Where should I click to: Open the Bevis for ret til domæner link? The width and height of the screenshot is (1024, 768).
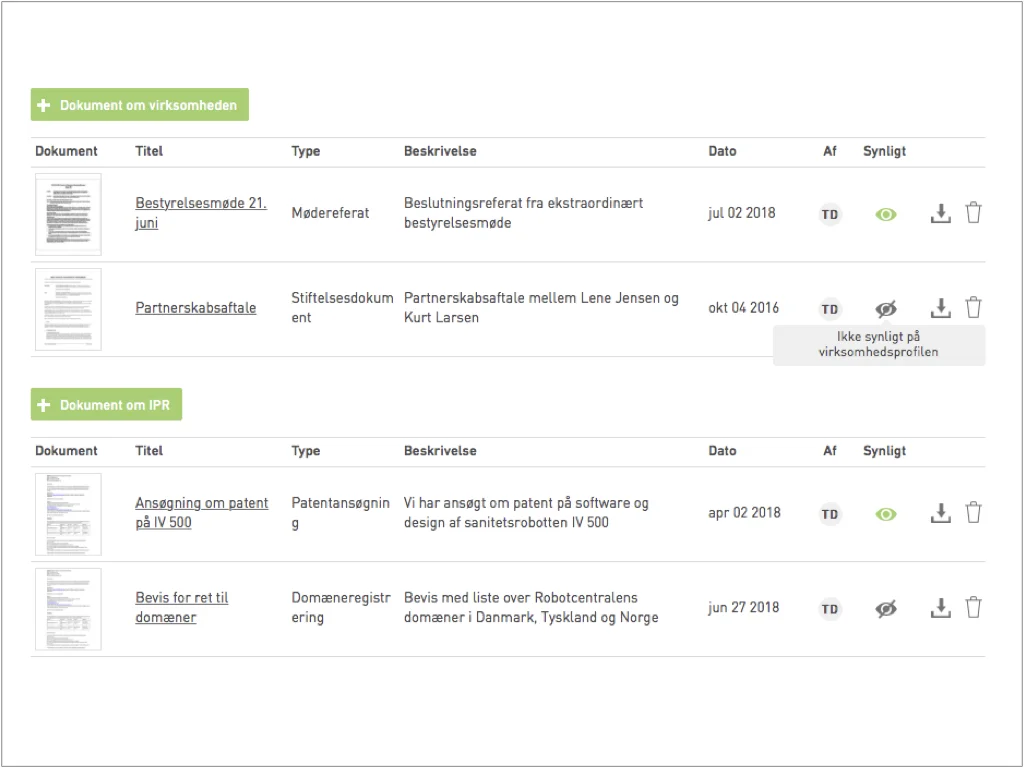tap(182, 607)
